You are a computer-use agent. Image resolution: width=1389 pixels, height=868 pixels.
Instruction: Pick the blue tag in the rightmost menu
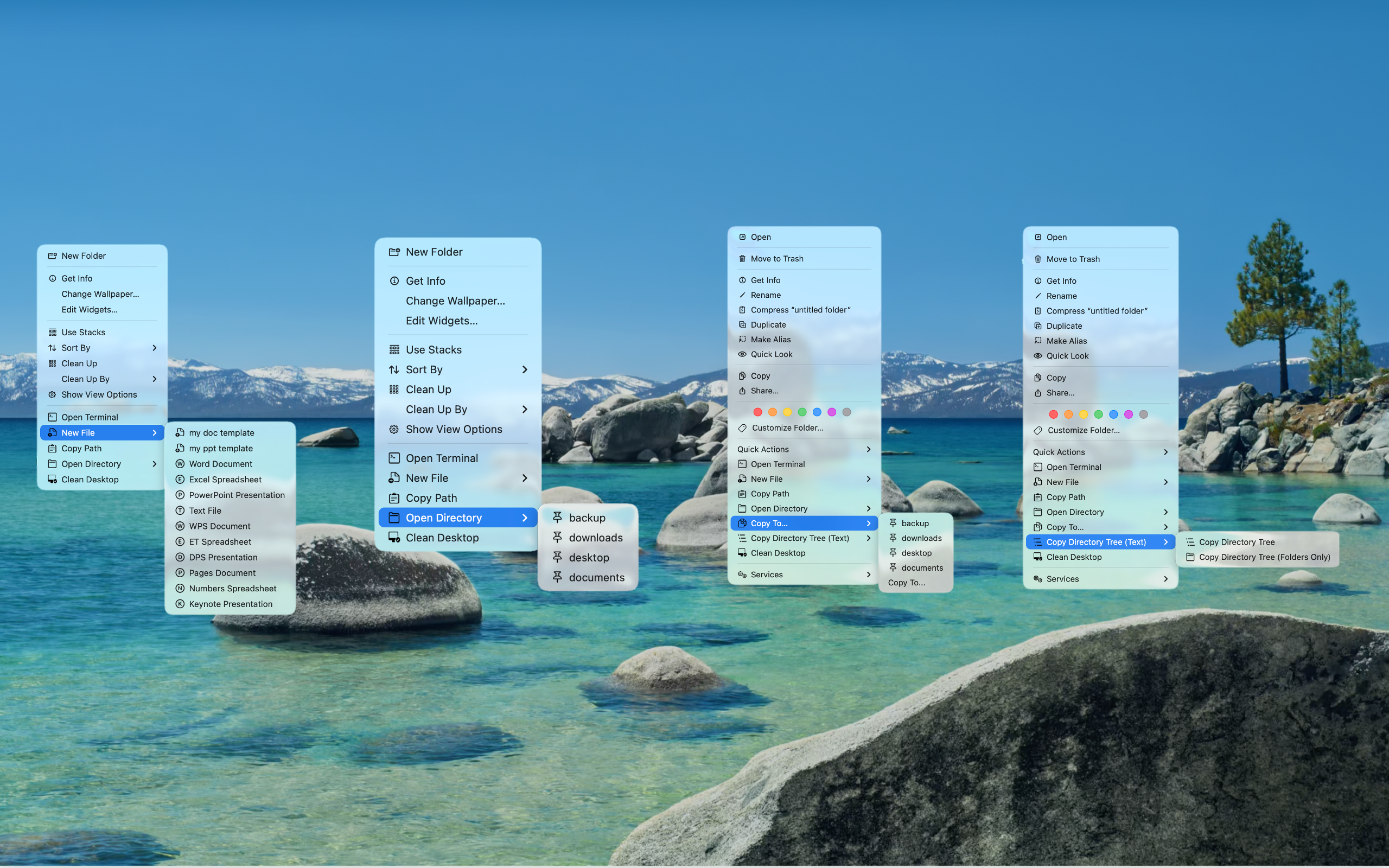pos(1113,414)
